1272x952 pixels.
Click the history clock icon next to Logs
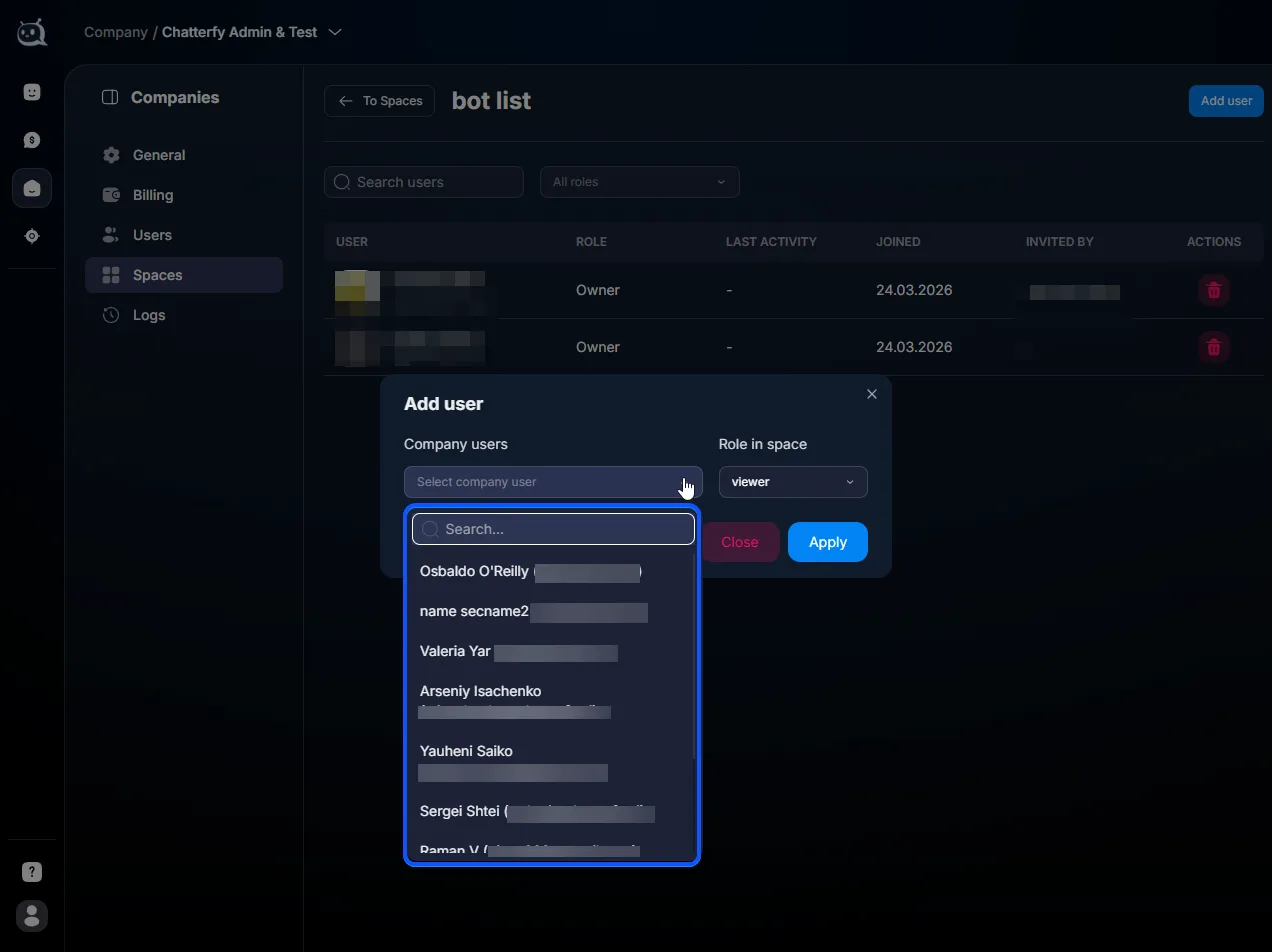(111, 315)
